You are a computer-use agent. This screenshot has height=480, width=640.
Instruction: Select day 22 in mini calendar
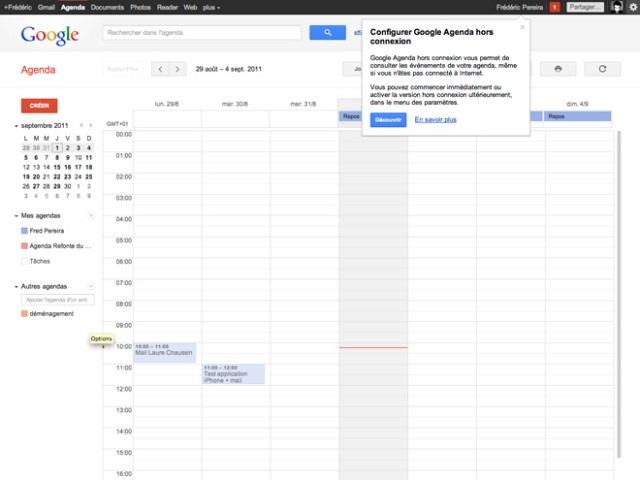tap(57, 177)
